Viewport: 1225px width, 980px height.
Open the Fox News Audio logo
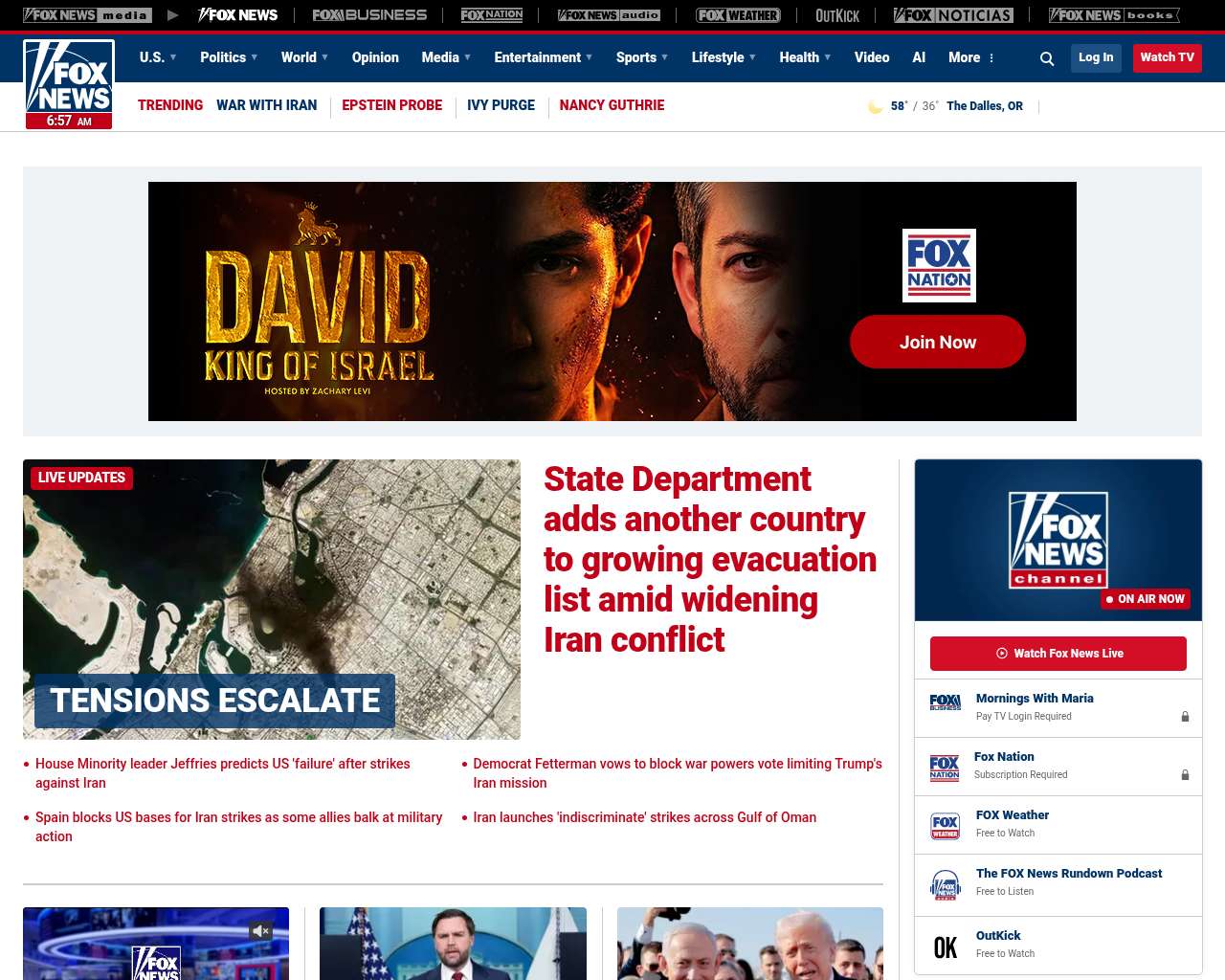click(x=609, y=15)
